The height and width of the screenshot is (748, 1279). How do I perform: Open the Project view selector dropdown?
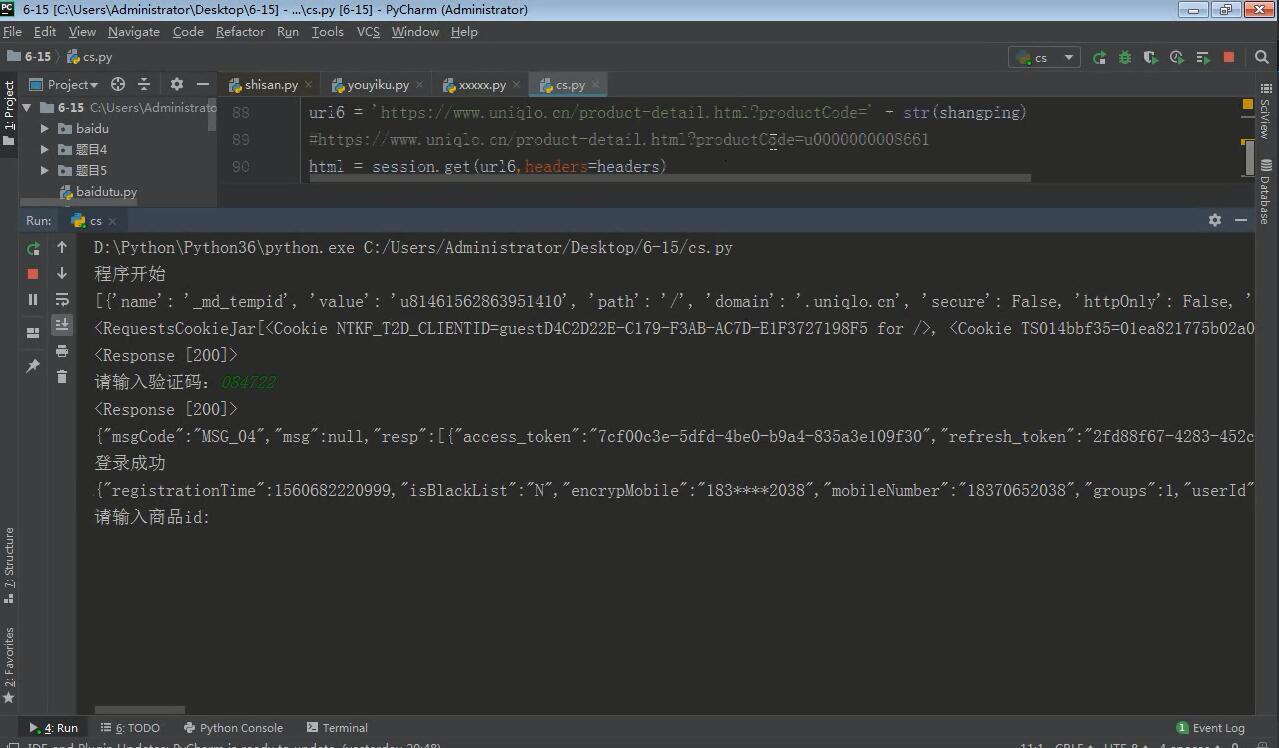[x=64, y=84]
